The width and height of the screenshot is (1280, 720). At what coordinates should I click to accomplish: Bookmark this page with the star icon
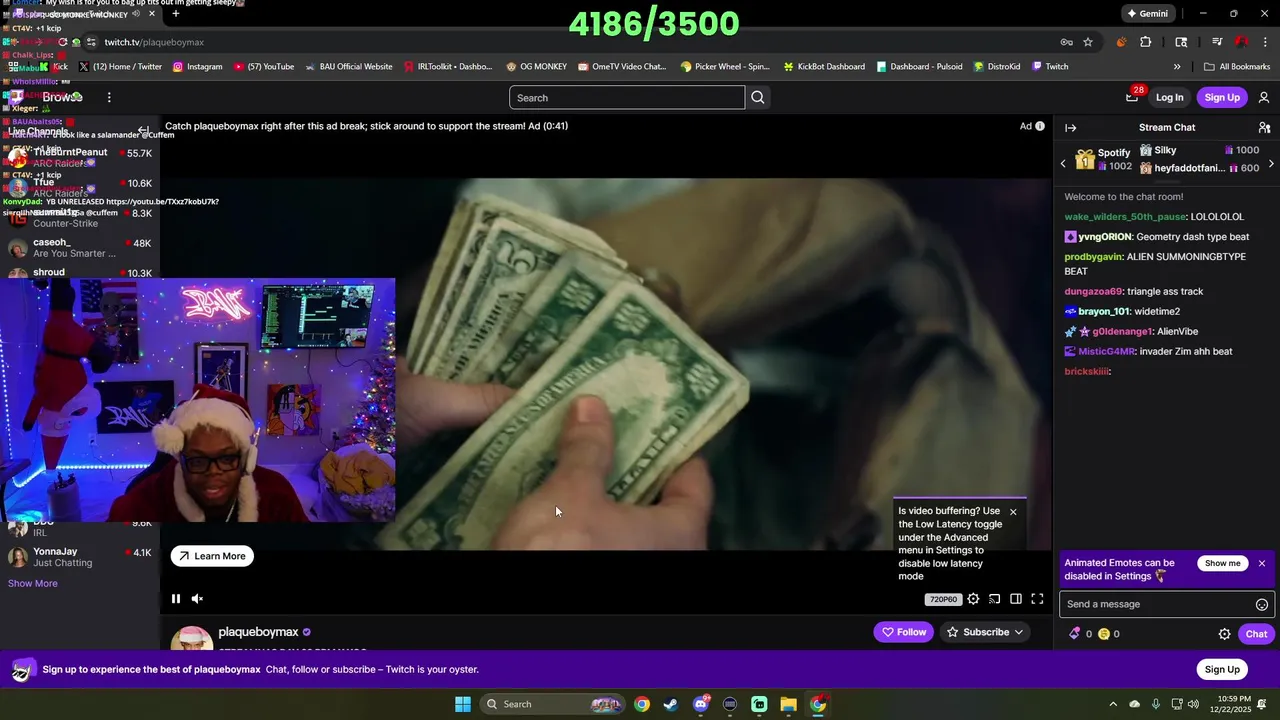coord(1088,42)
